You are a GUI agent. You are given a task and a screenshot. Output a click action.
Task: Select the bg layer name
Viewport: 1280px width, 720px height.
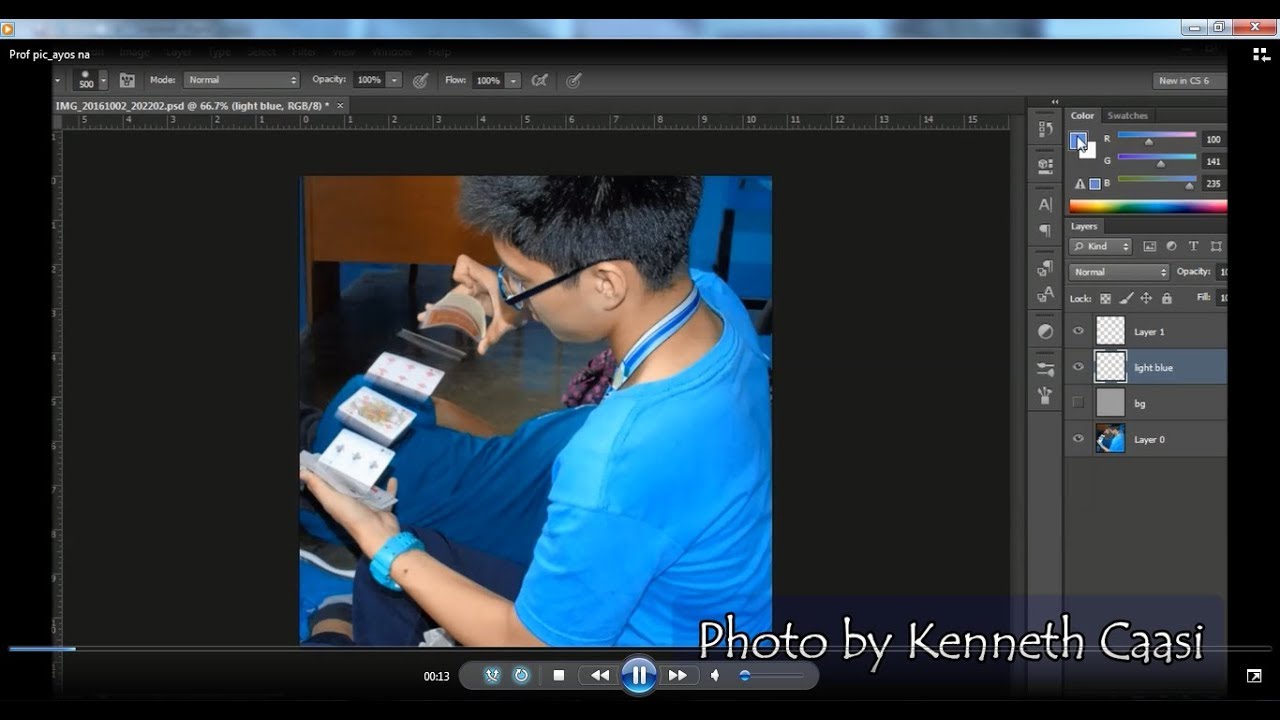[1140, 404]
